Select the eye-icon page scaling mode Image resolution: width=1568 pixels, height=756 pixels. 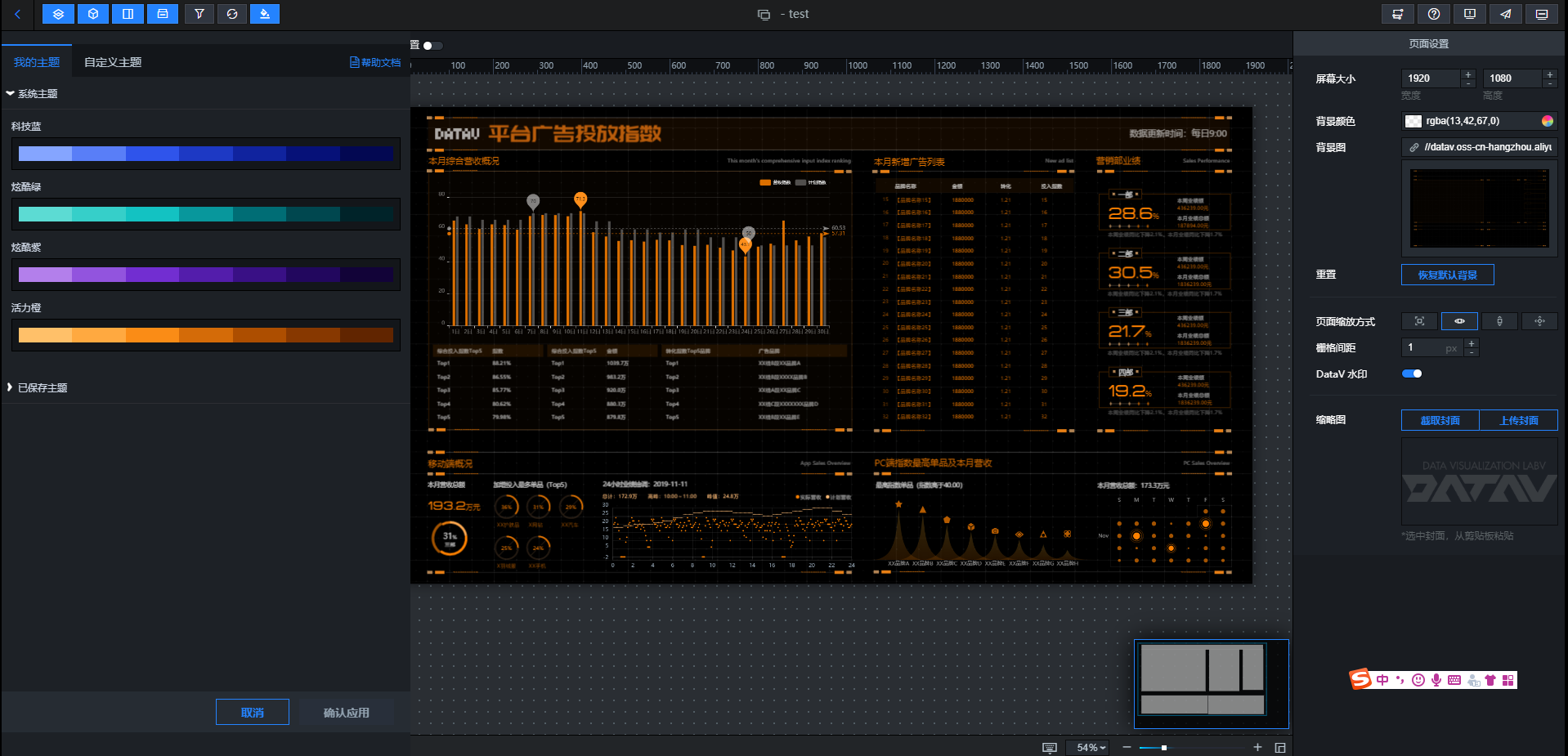click(x=1459, y=321)
